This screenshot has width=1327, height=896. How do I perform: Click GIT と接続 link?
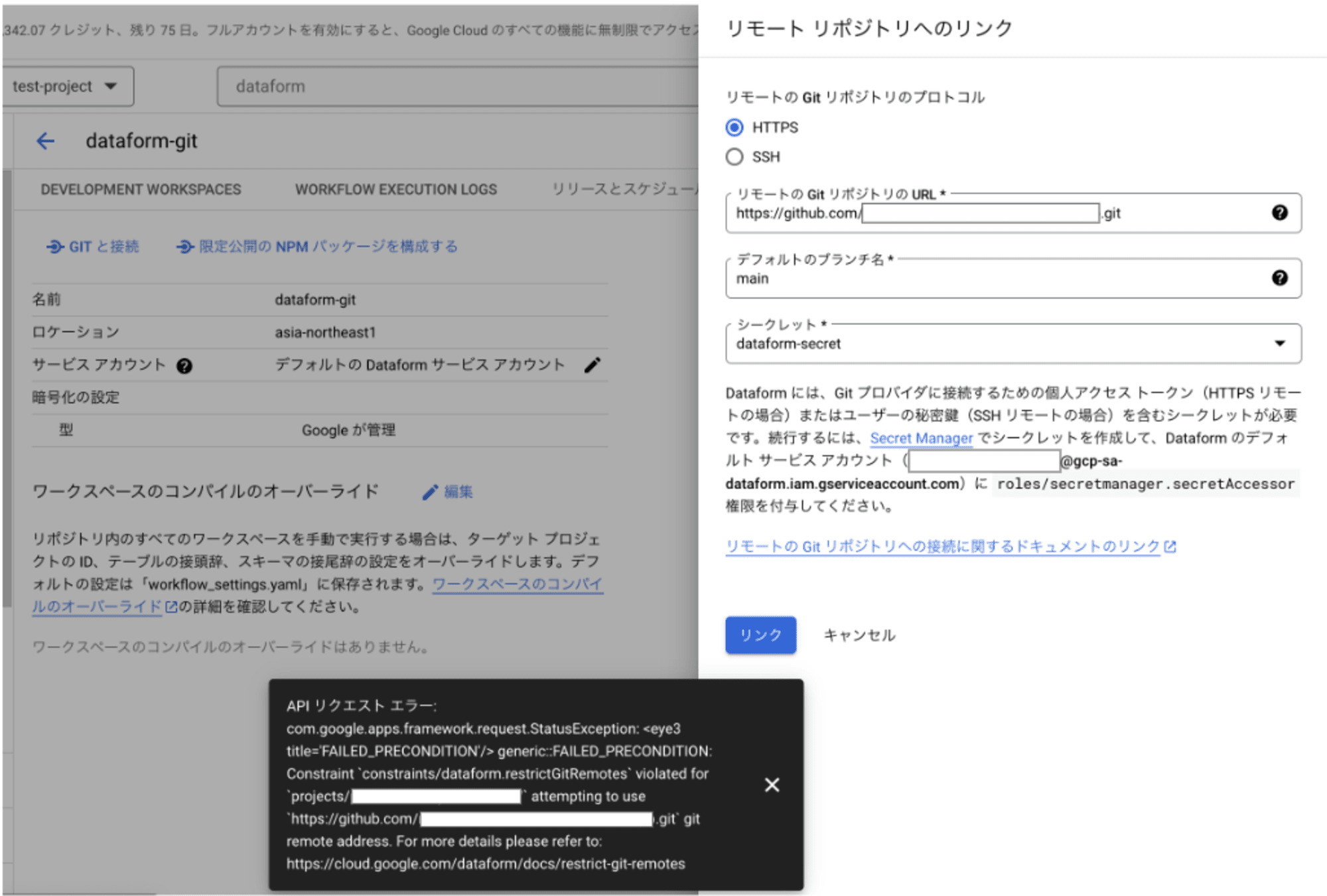click(93, 247)
